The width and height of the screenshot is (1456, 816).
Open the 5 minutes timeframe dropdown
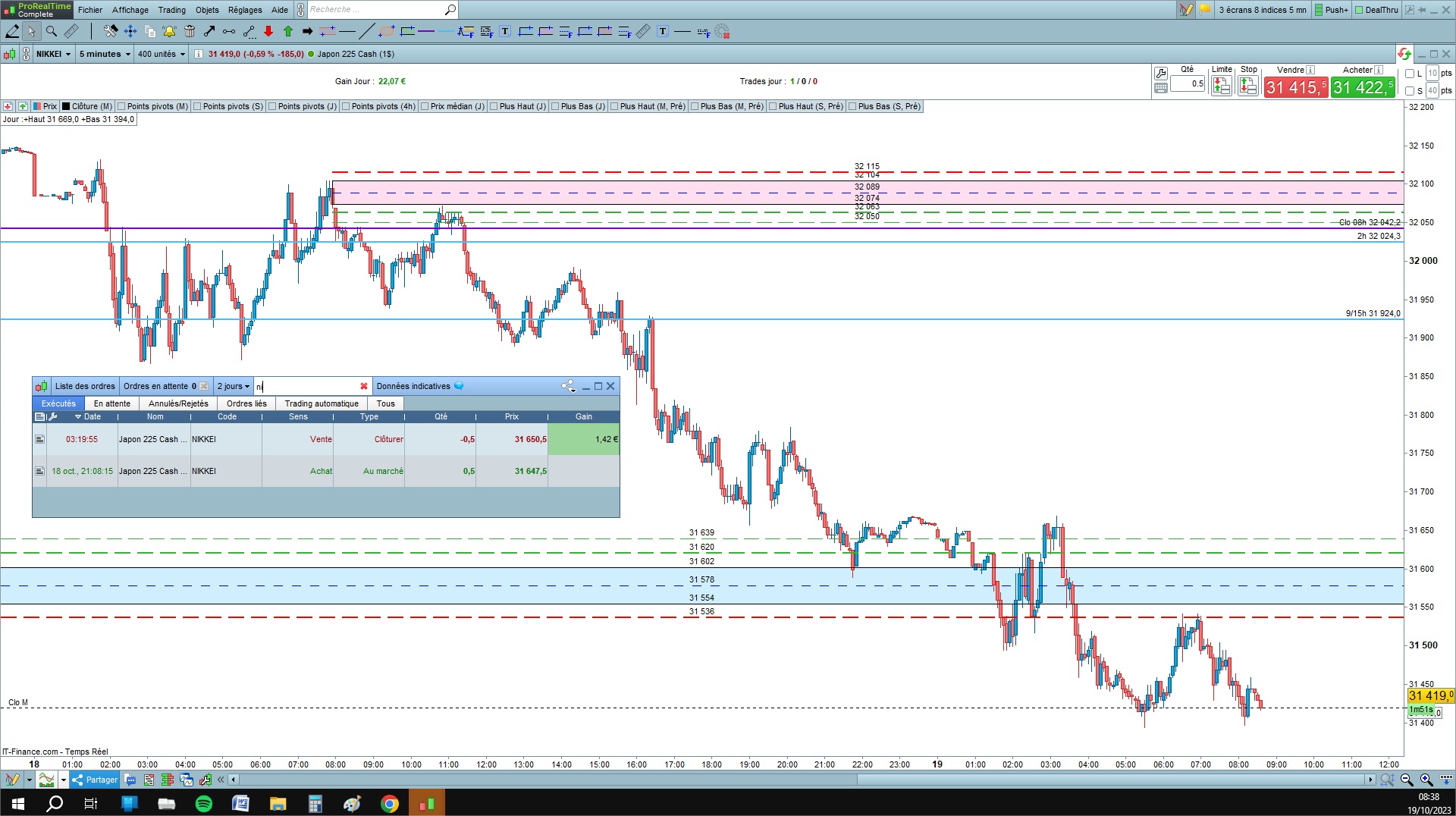click(x=105, y=54)
